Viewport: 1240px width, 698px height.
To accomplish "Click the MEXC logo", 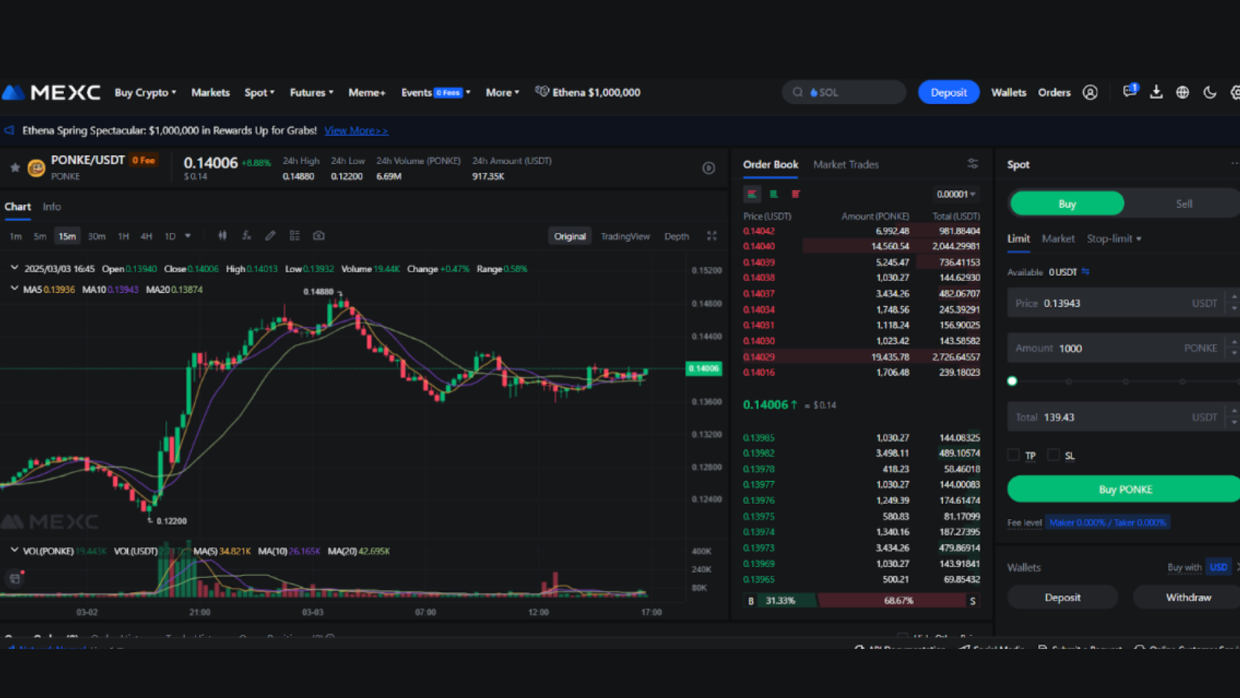I will (51, 92).
